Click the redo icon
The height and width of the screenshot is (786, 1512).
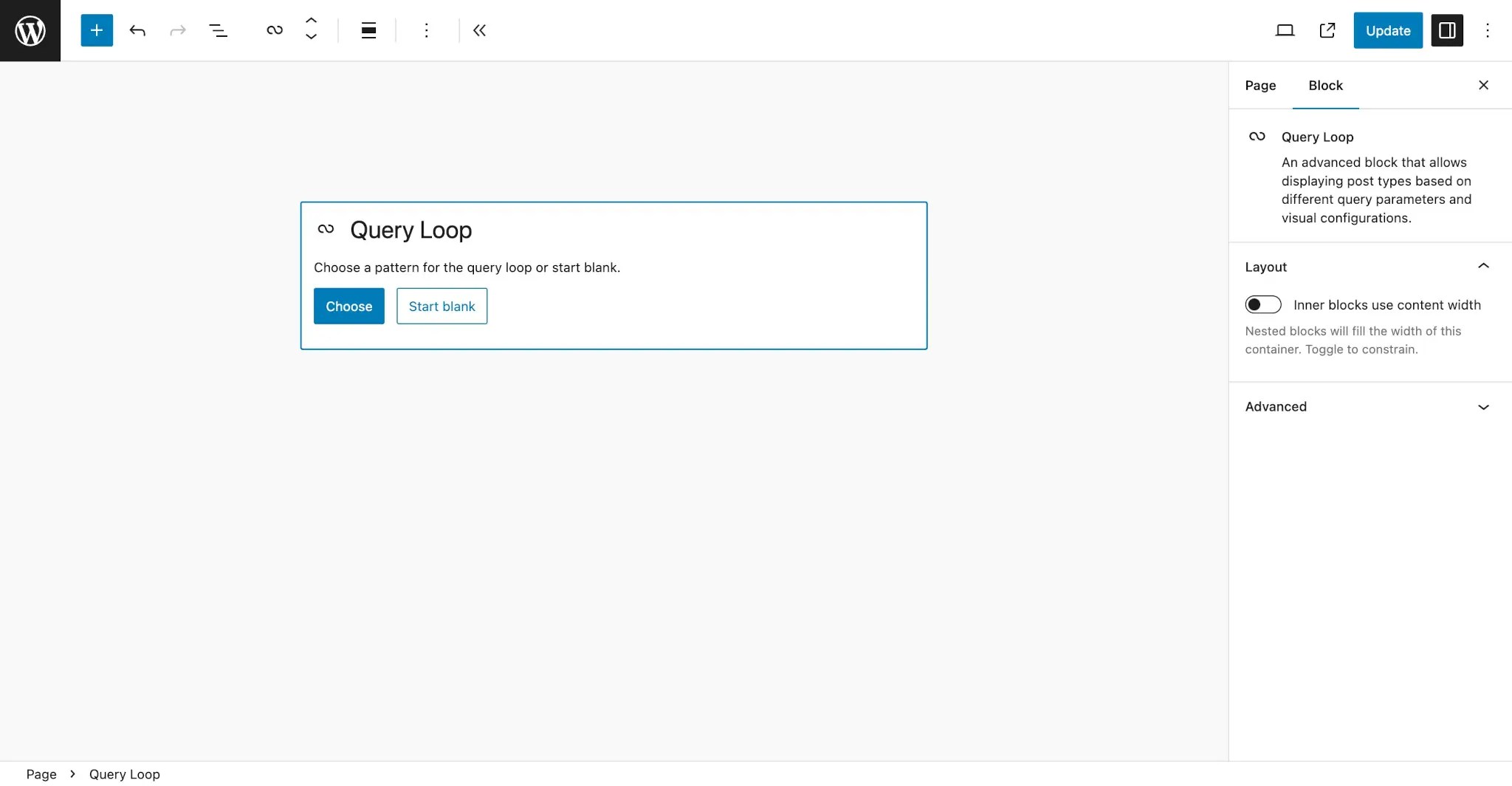(x=177, y=30)
